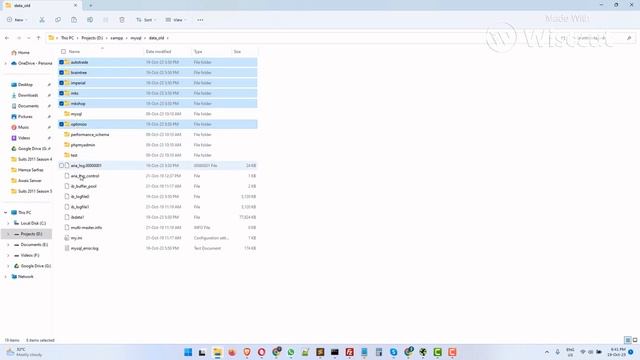Open Opera browser from the taskbar
This screenshot has height=360, width=640.
point(262,352)
